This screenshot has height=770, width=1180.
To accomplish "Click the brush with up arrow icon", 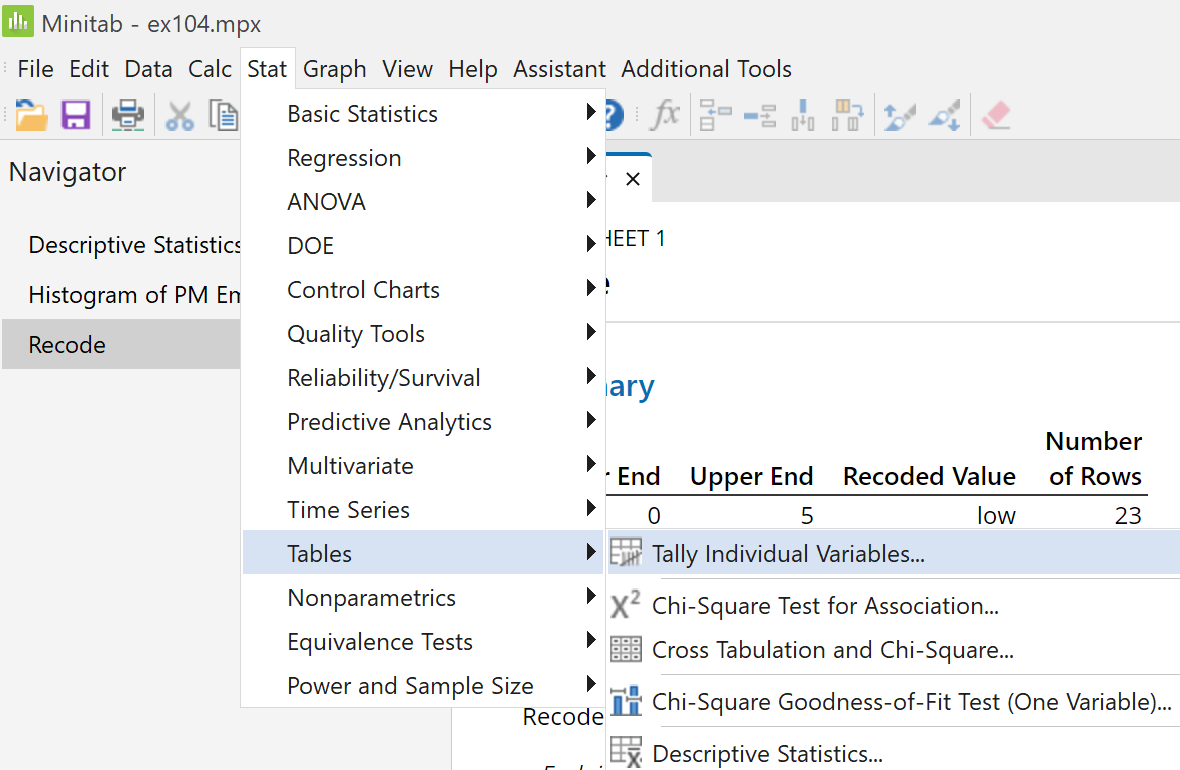I will (899, 116).
